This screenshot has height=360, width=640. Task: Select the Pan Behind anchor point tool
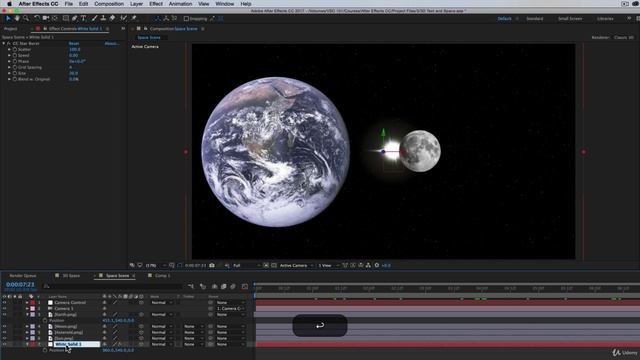click(55, 18)
